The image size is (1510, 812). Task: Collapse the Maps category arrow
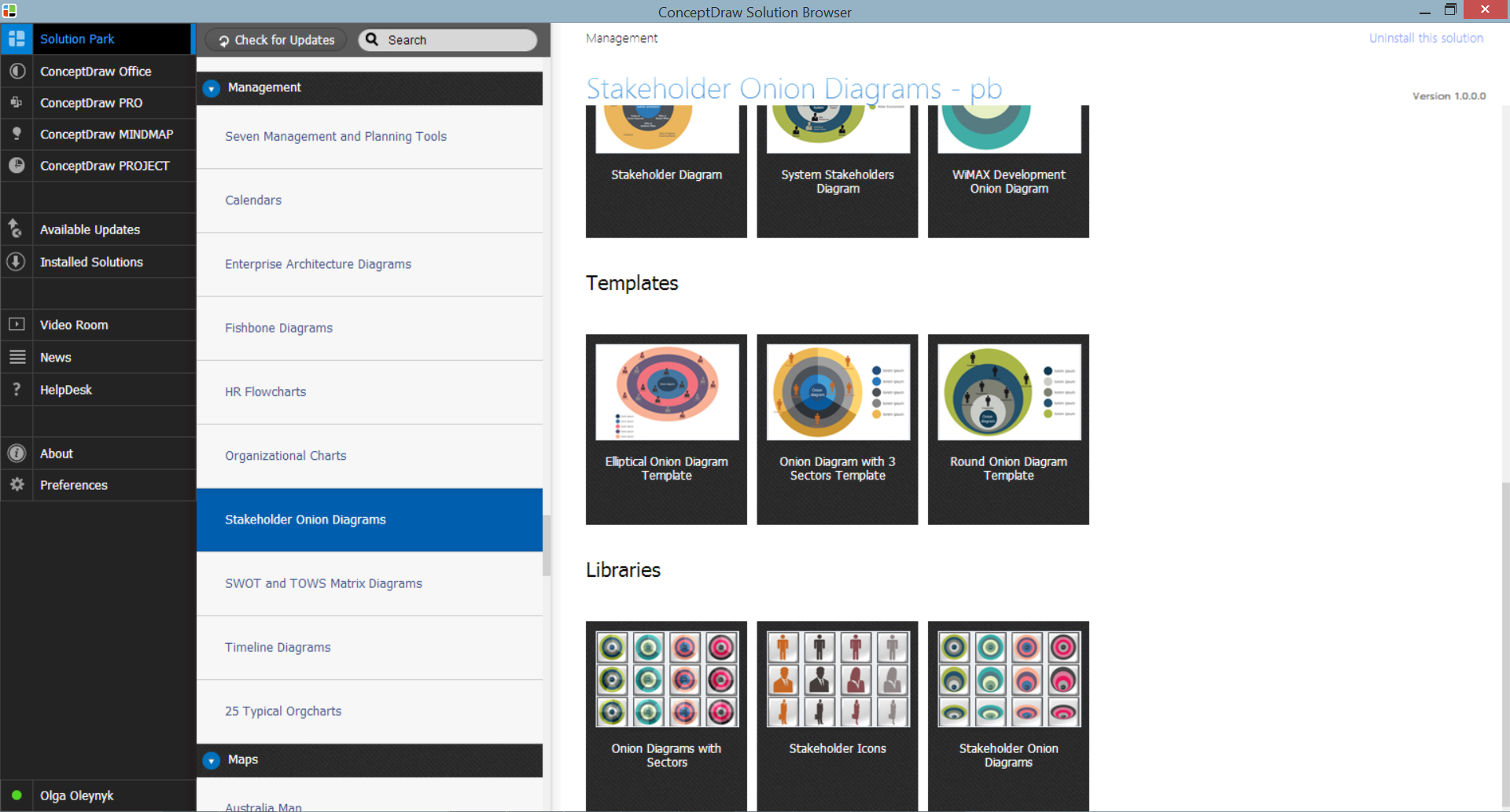(211, 760)
